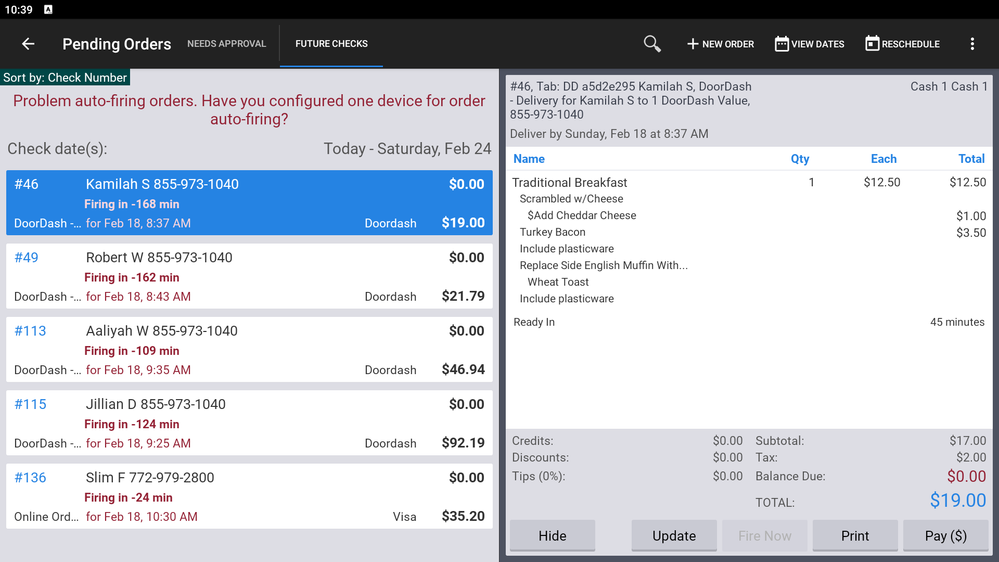
Task: Click the Print button
Action: 855,536
